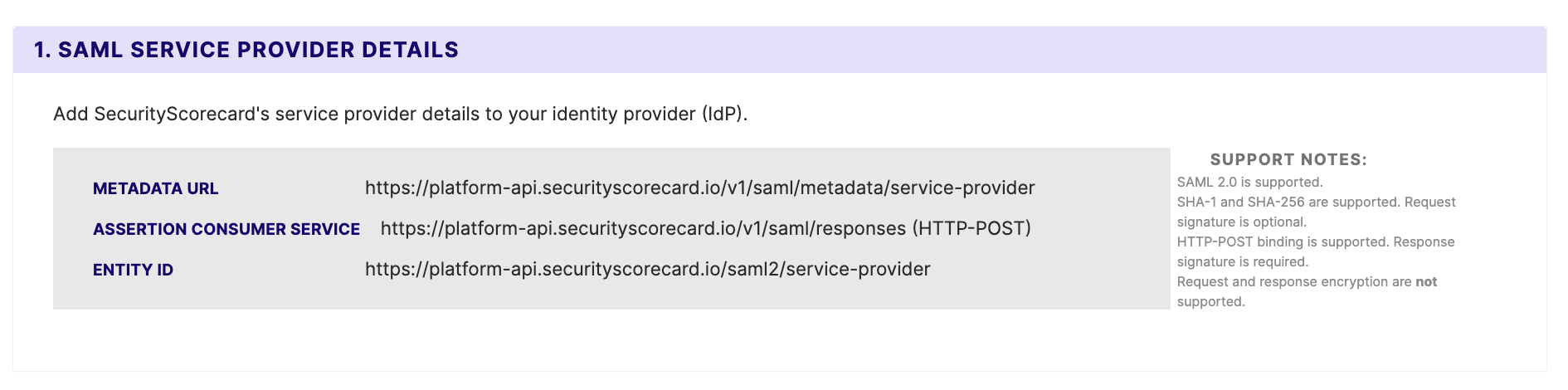1568x390 pixels.
Task: Click the ASSERTION CONSUMER SERVICE label
Action: [x=226, y=229]
